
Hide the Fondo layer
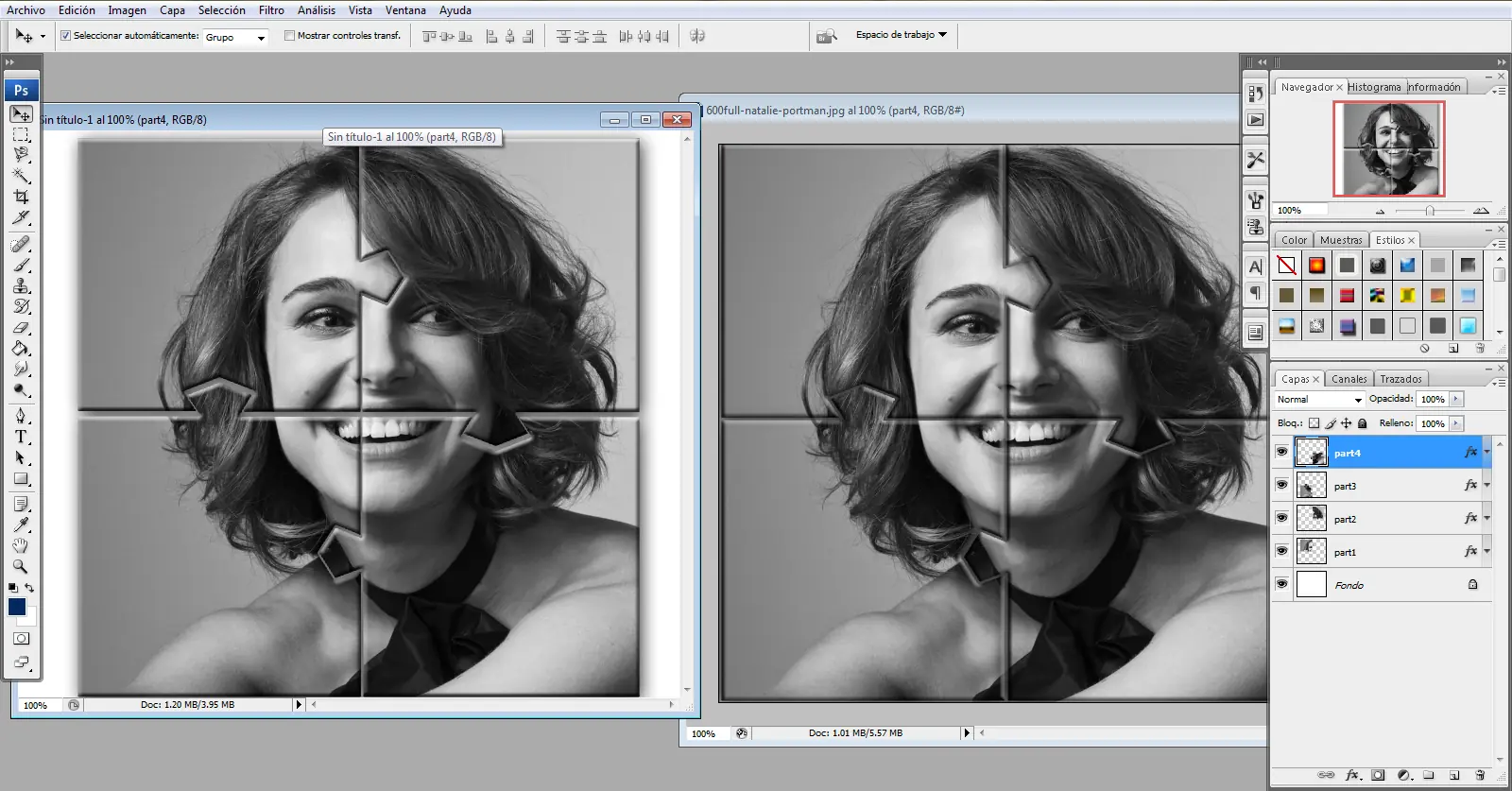click(x=1281, y=584)
